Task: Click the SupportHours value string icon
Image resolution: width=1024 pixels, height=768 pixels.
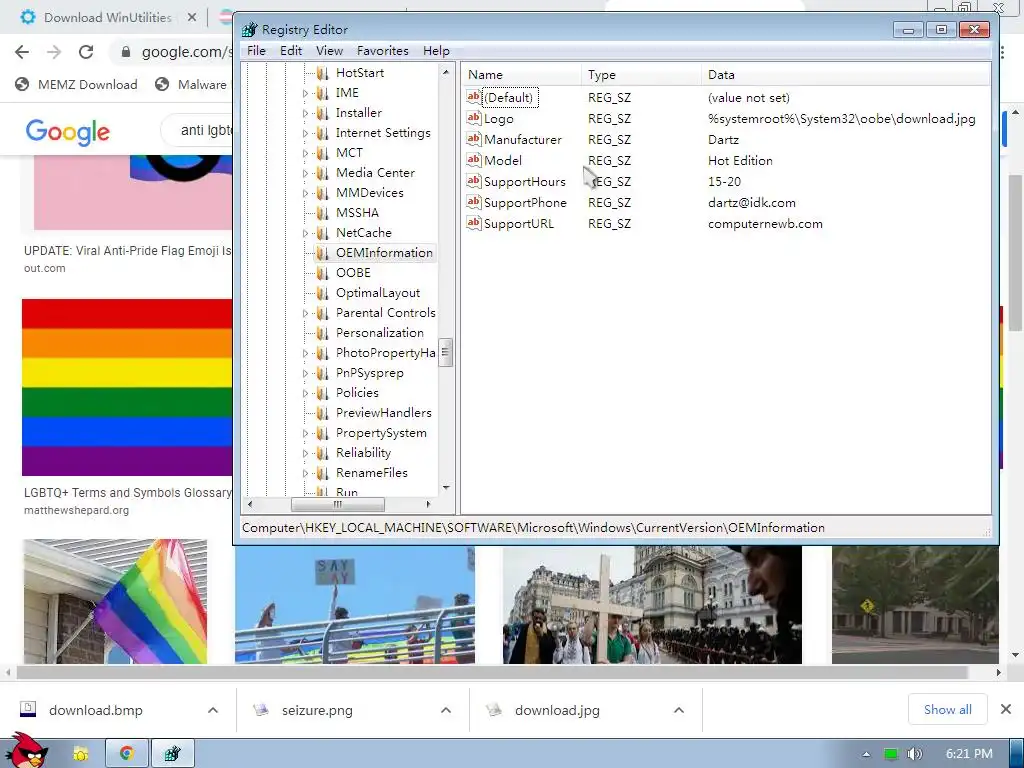Action: [x=473, y=181]
